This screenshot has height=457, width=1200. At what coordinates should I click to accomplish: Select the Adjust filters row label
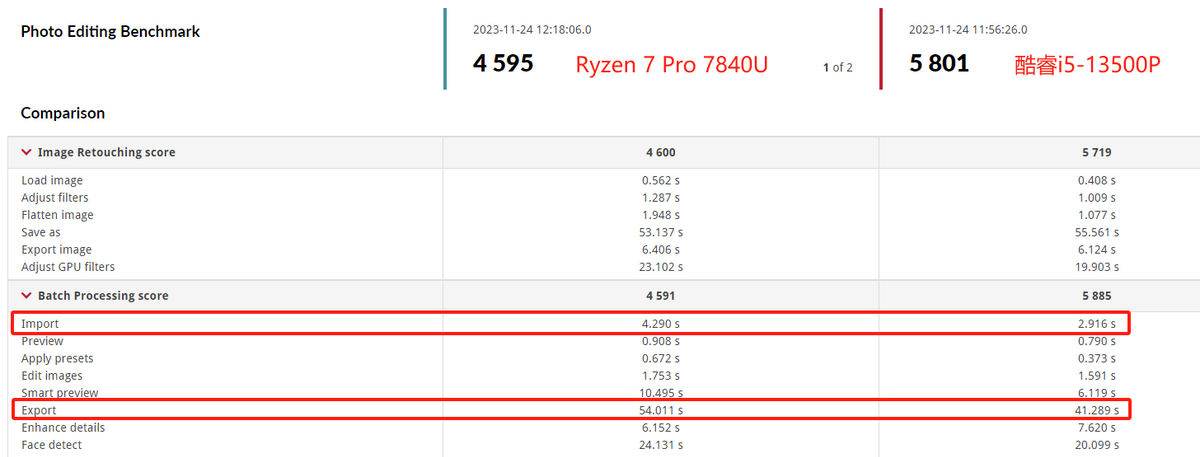[55, 198]
